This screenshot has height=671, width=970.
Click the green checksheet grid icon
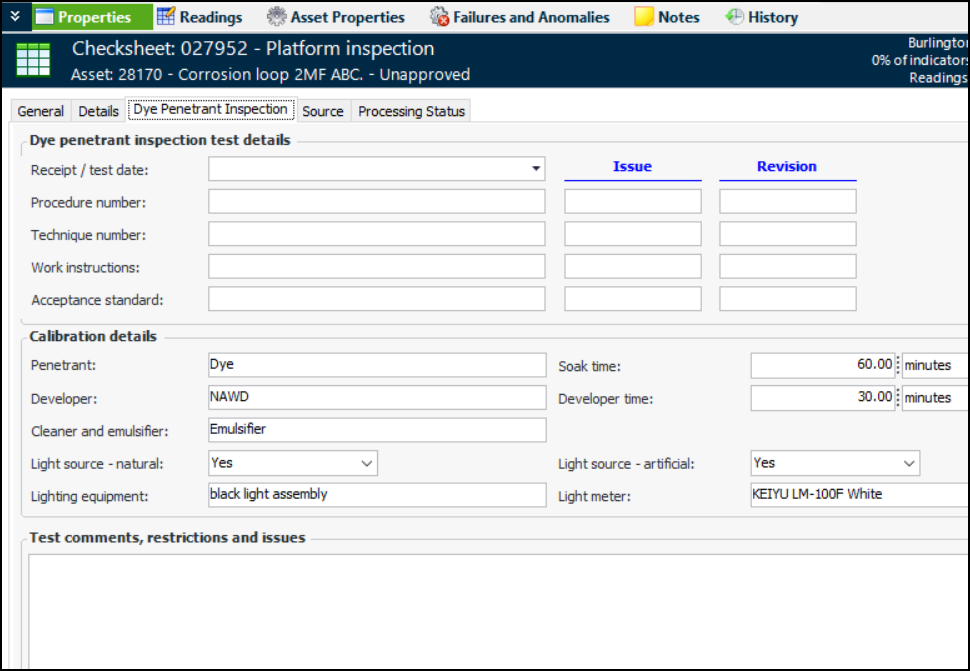coord(33,61)
